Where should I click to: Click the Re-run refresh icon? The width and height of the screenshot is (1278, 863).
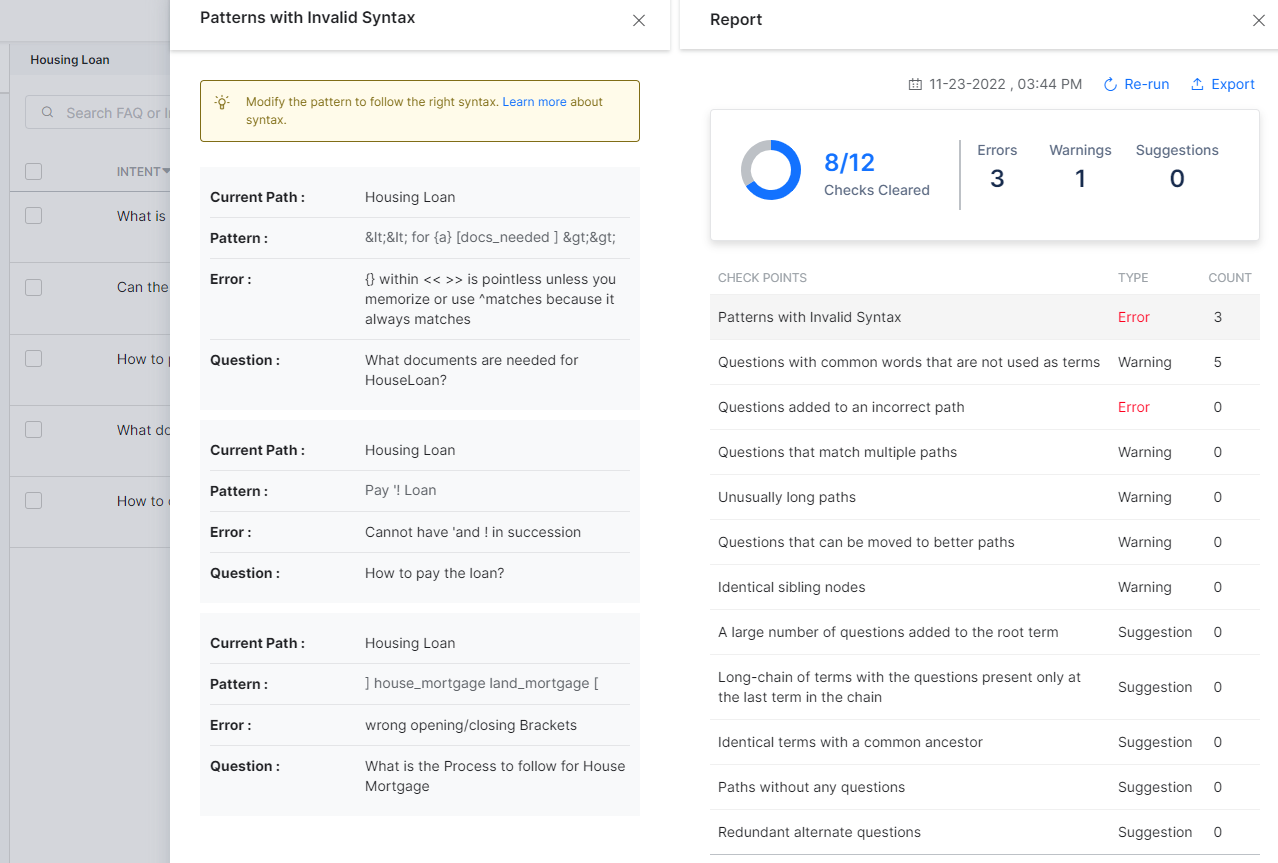click(x=1110, y=85)
